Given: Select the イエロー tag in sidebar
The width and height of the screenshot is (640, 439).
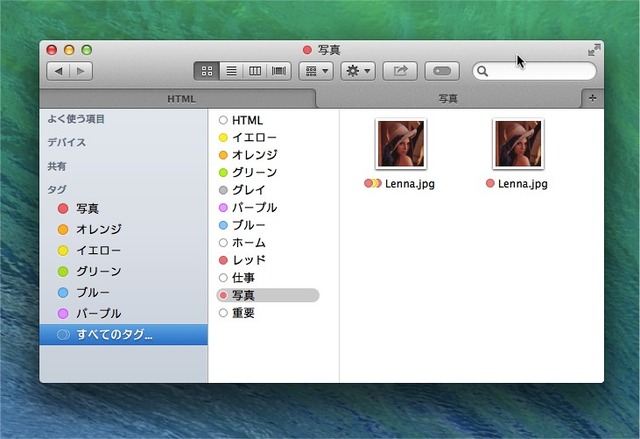Looking at the screenshot, I should [x=124, y=251].
